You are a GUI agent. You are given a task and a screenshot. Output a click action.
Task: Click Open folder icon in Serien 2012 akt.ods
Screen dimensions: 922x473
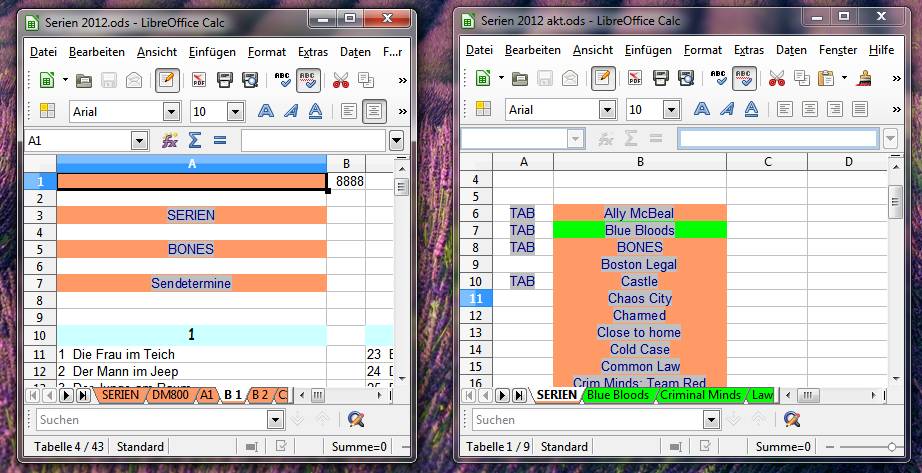(x=519, y=78)
